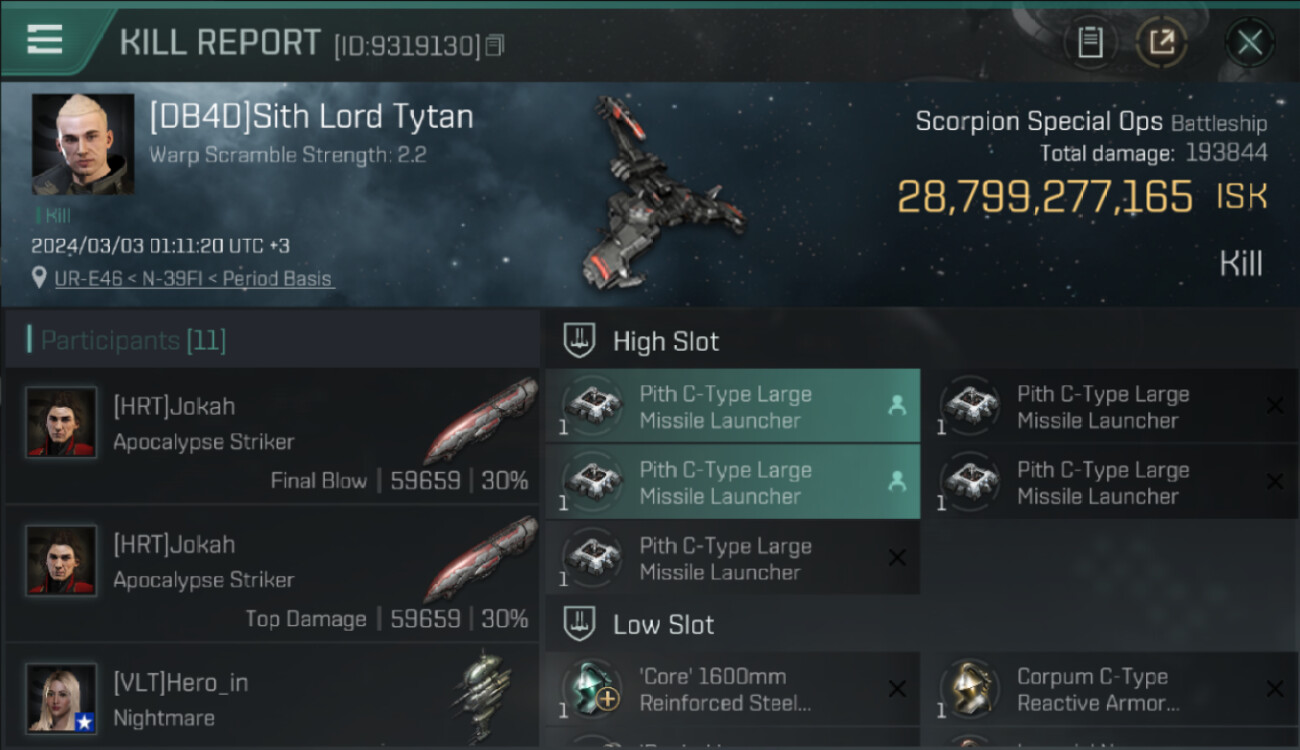Toggle person icon on second highlighted launcher
Image resolution: width=1300 pixels, height=750 pixels.
[897, 482]
